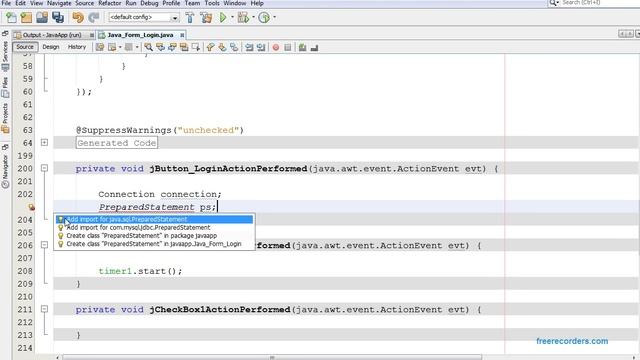Open the Team menu
This screenshot has width=640, height=360.
pyautogui.click(x=192, y=3)
